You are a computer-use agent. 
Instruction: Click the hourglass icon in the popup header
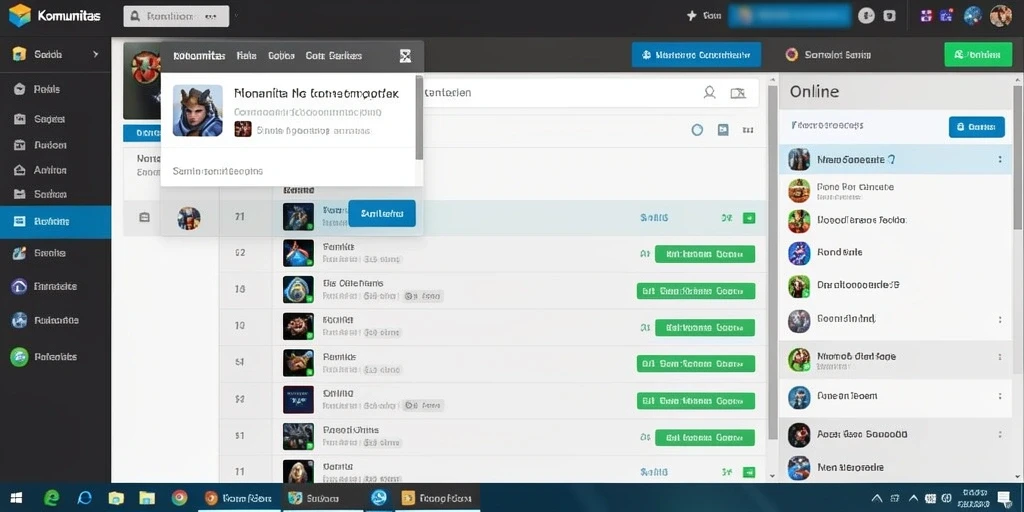click(406, 56)
